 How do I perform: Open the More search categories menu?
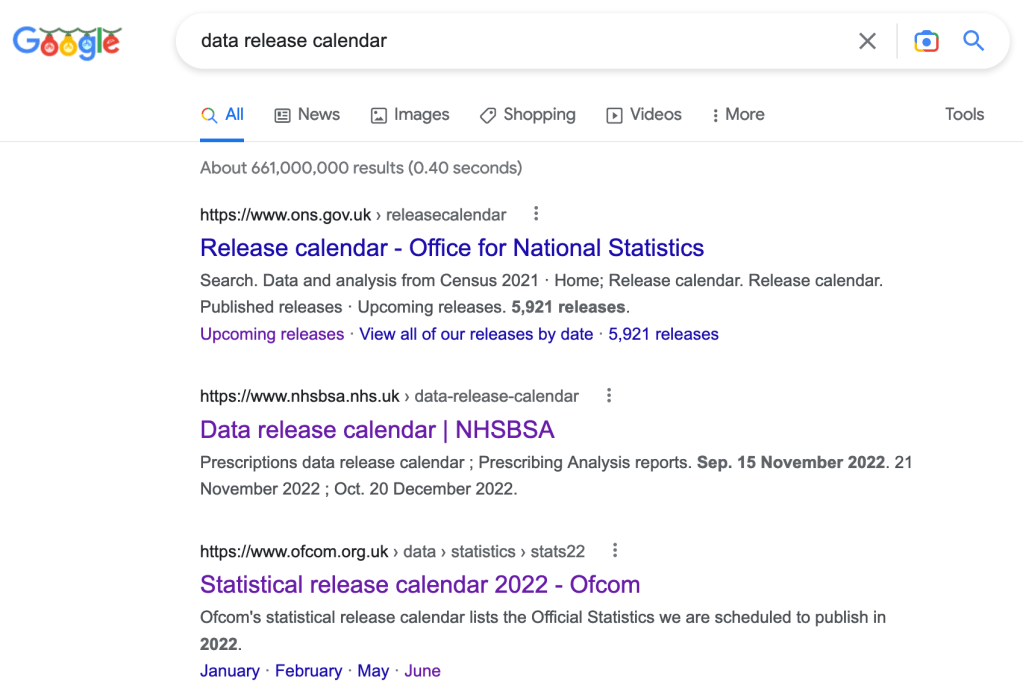738,114
